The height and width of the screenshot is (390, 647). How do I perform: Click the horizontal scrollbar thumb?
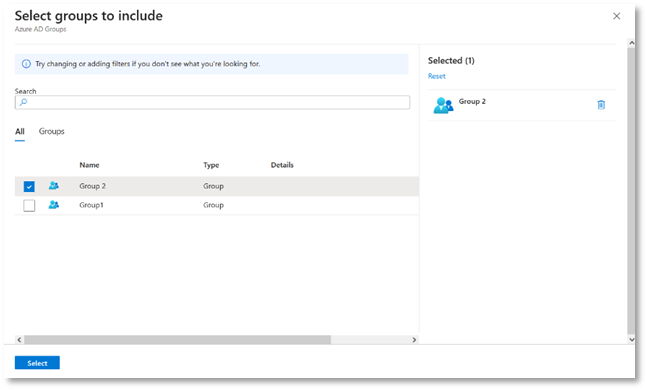(177, 340)
